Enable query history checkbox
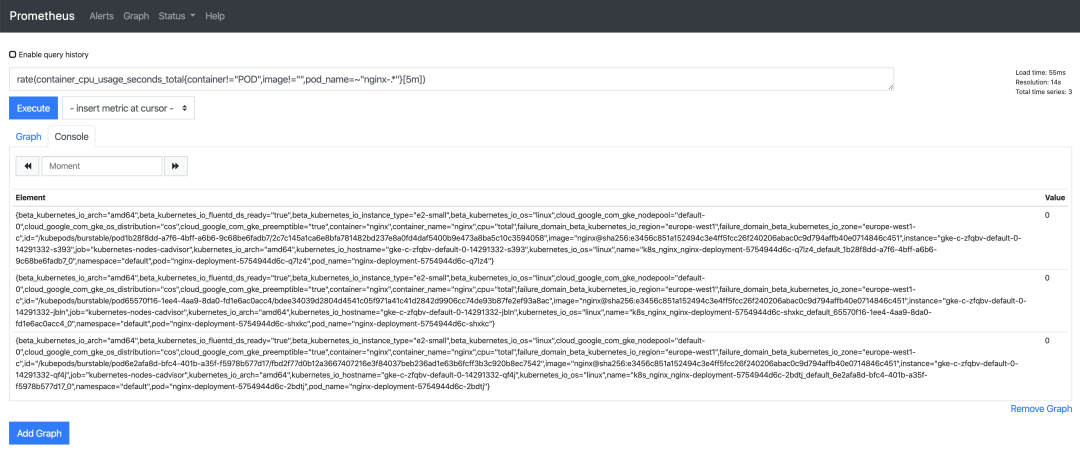 pos(12,54)
